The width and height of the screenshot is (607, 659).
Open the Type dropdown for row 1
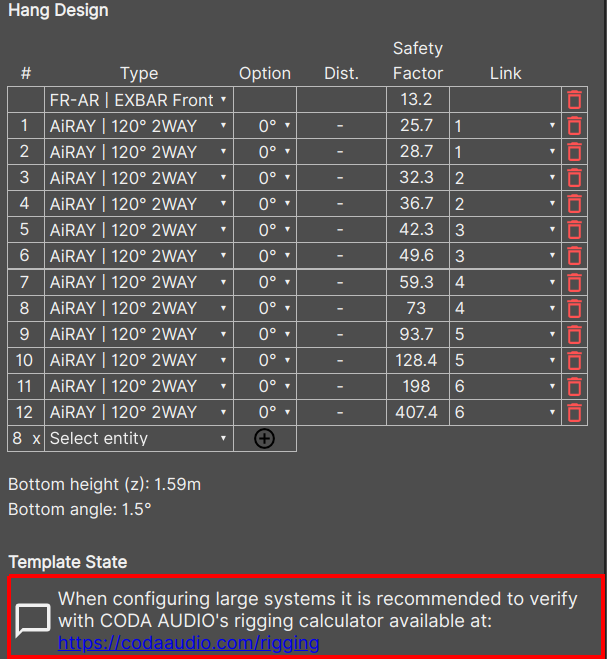(x=139, y=126)
